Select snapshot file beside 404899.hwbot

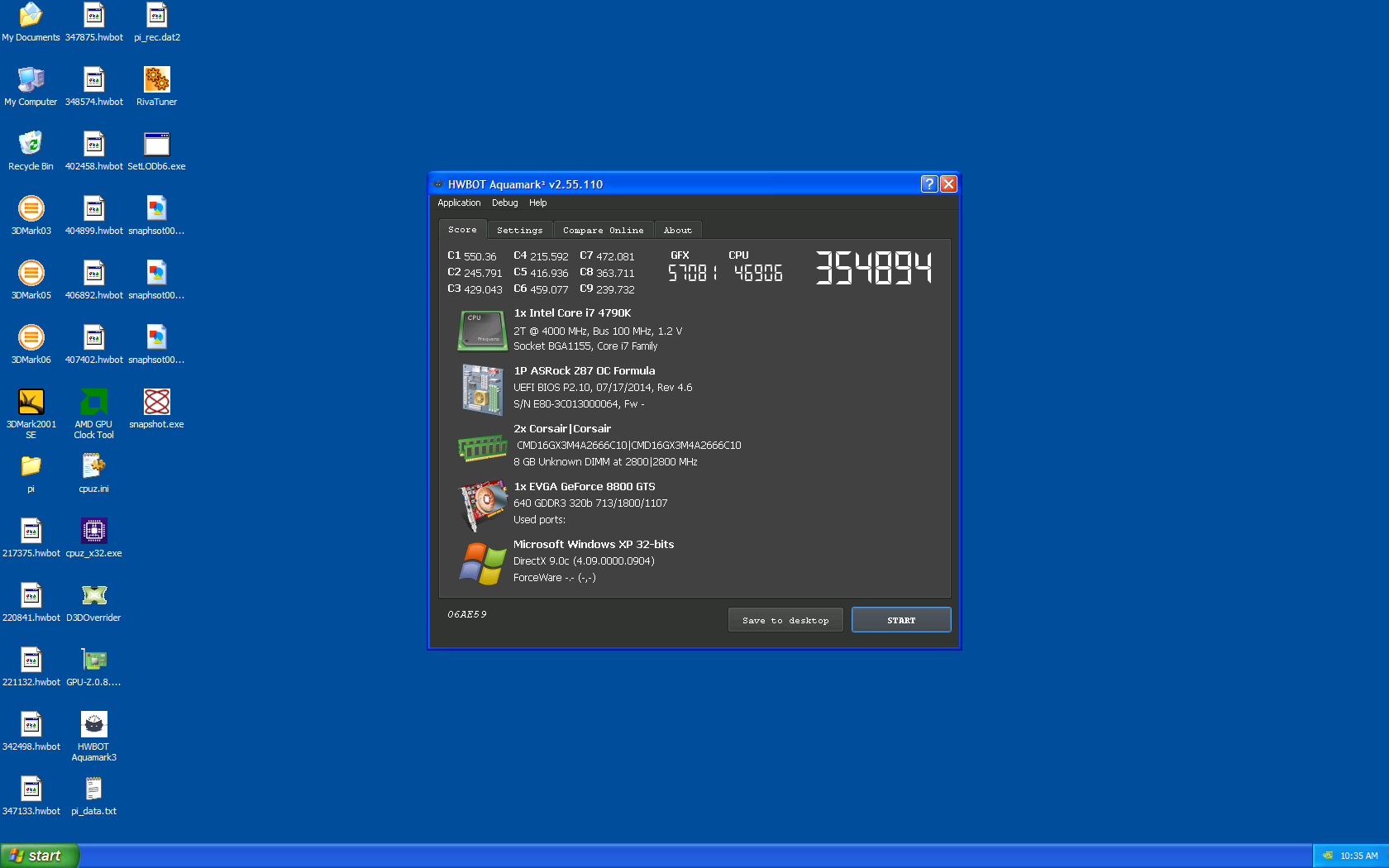tap(156, 215)
